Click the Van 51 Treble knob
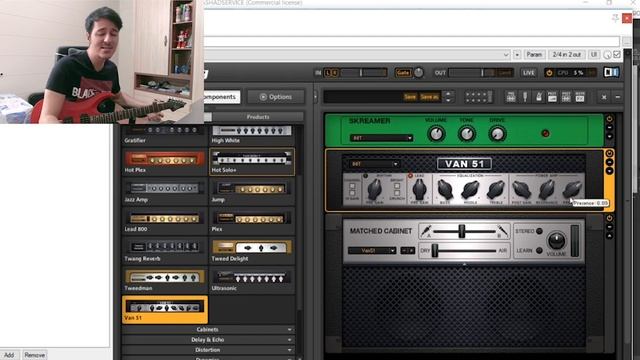The height and width of the screenshot is (360, 640). click(x=496, y=190)
